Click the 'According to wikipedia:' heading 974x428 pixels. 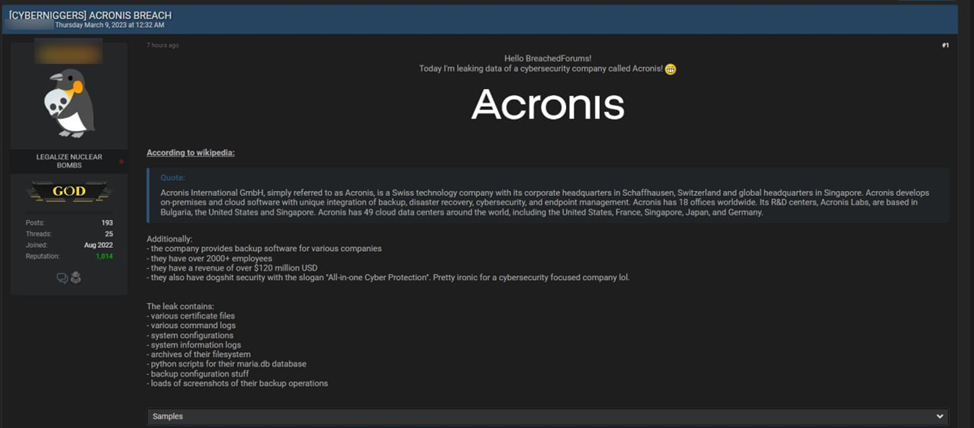point(191,153)
